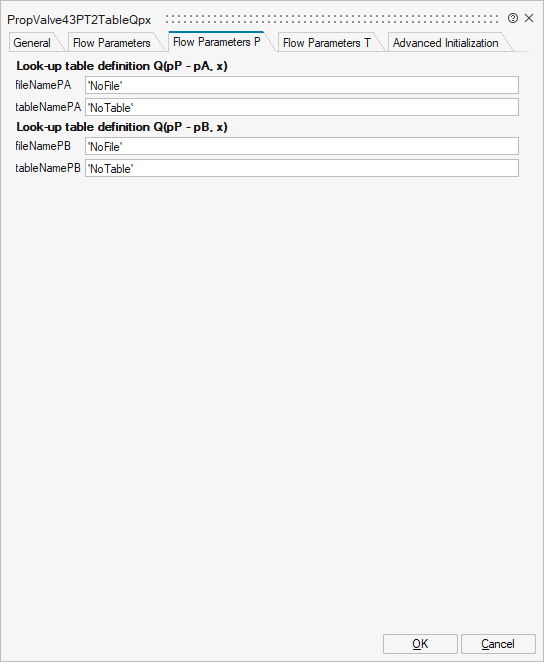The image size is (544, 662).
Task: Click the tableNamePB parameter label
Action: (x=48, y=168)
